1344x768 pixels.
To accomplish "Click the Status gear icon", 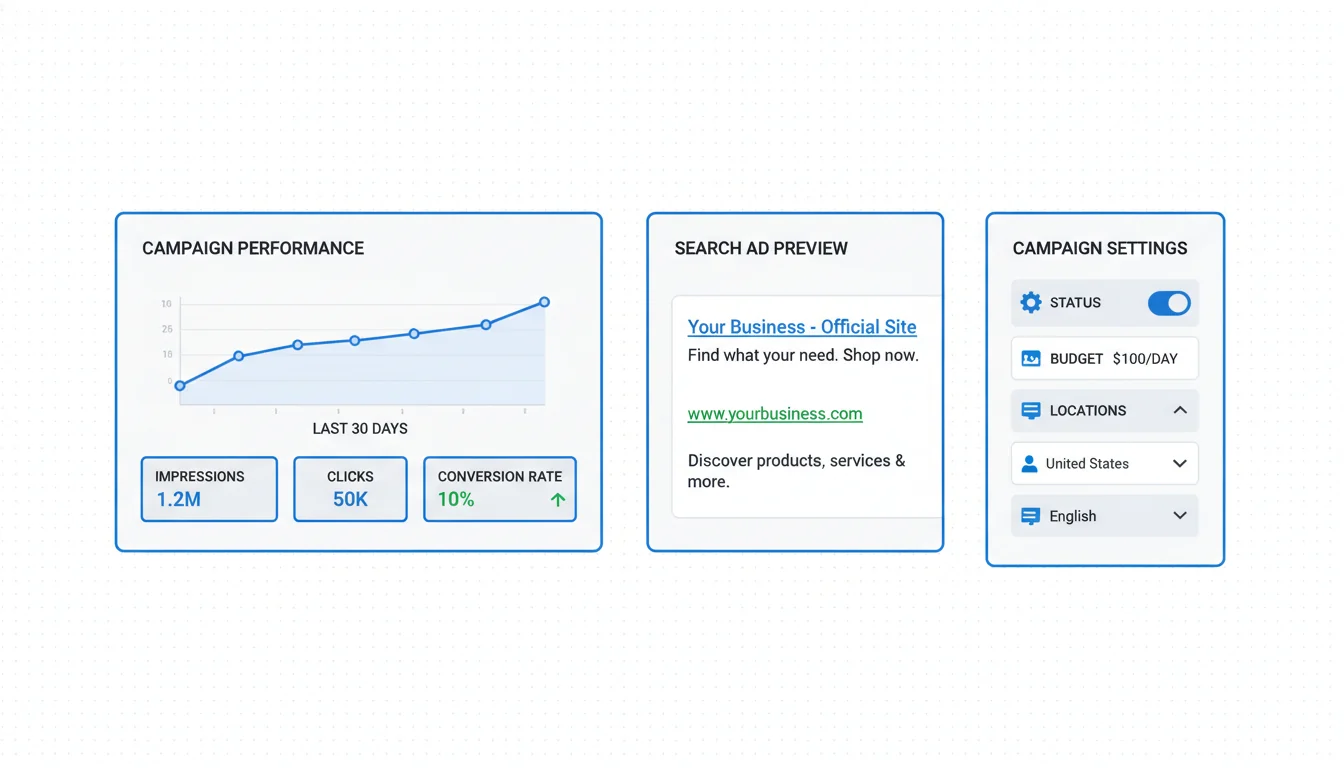I will [1031, 303].
